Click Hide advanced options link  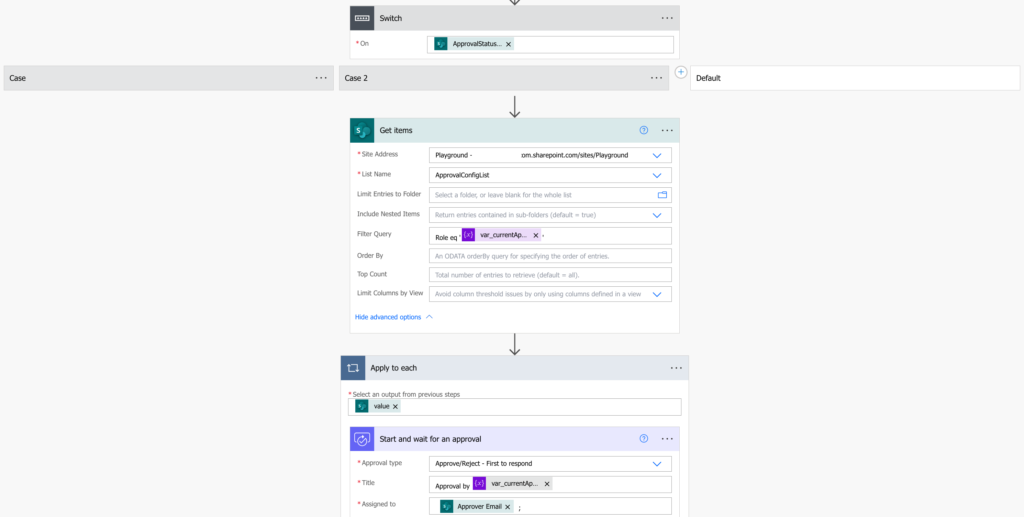point(388,317)
